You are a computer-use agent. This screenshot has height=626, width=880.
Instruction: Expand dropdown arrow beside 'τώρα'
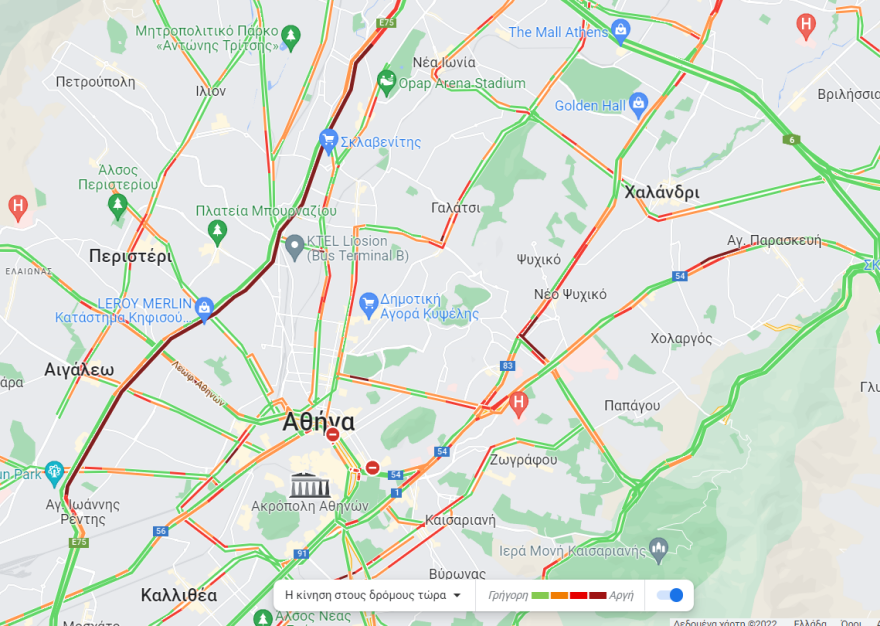(457, 595)
